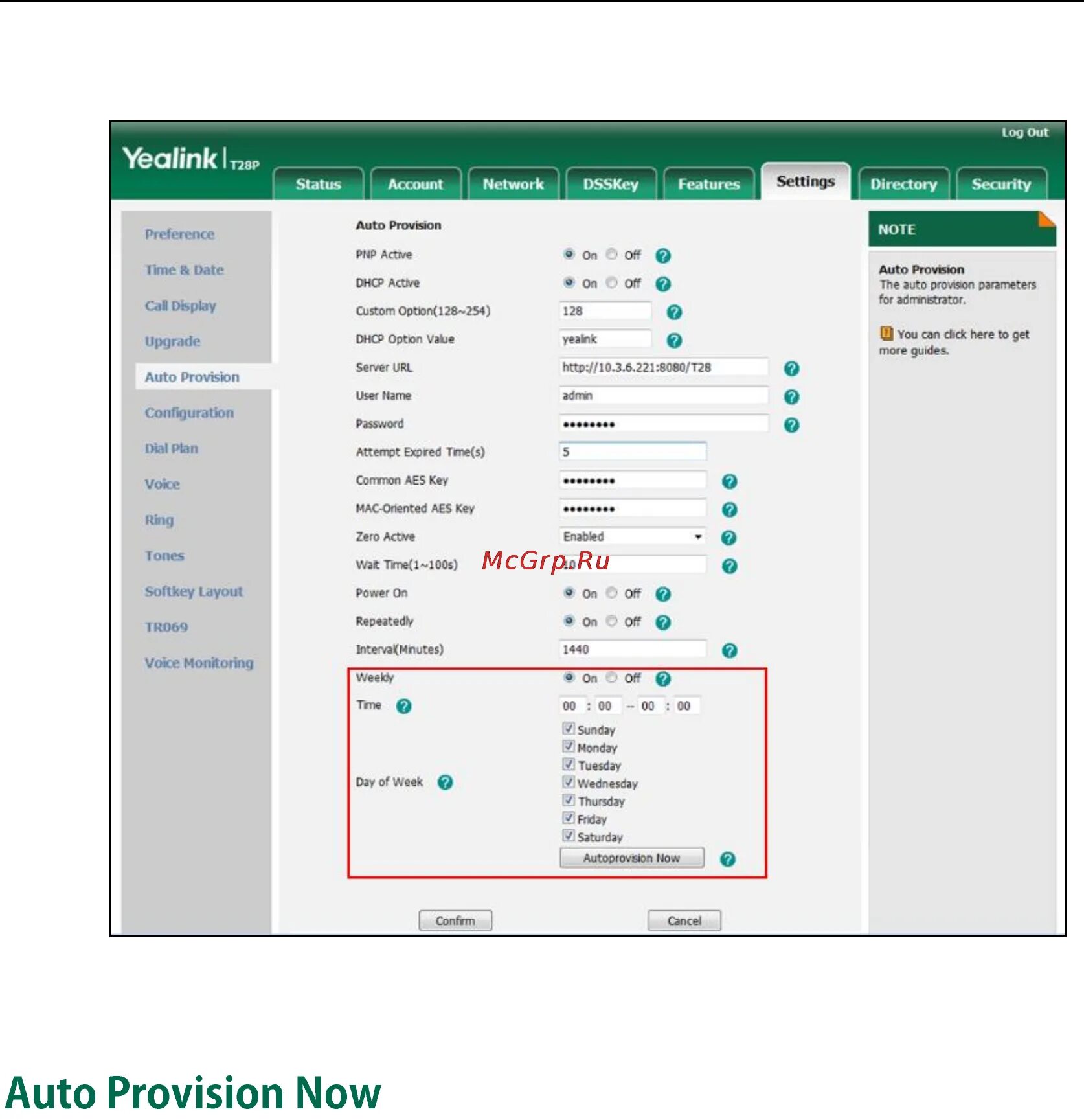Open Voice Monitoring in the sidebar
The image size is (1084, 1120).
199,663
